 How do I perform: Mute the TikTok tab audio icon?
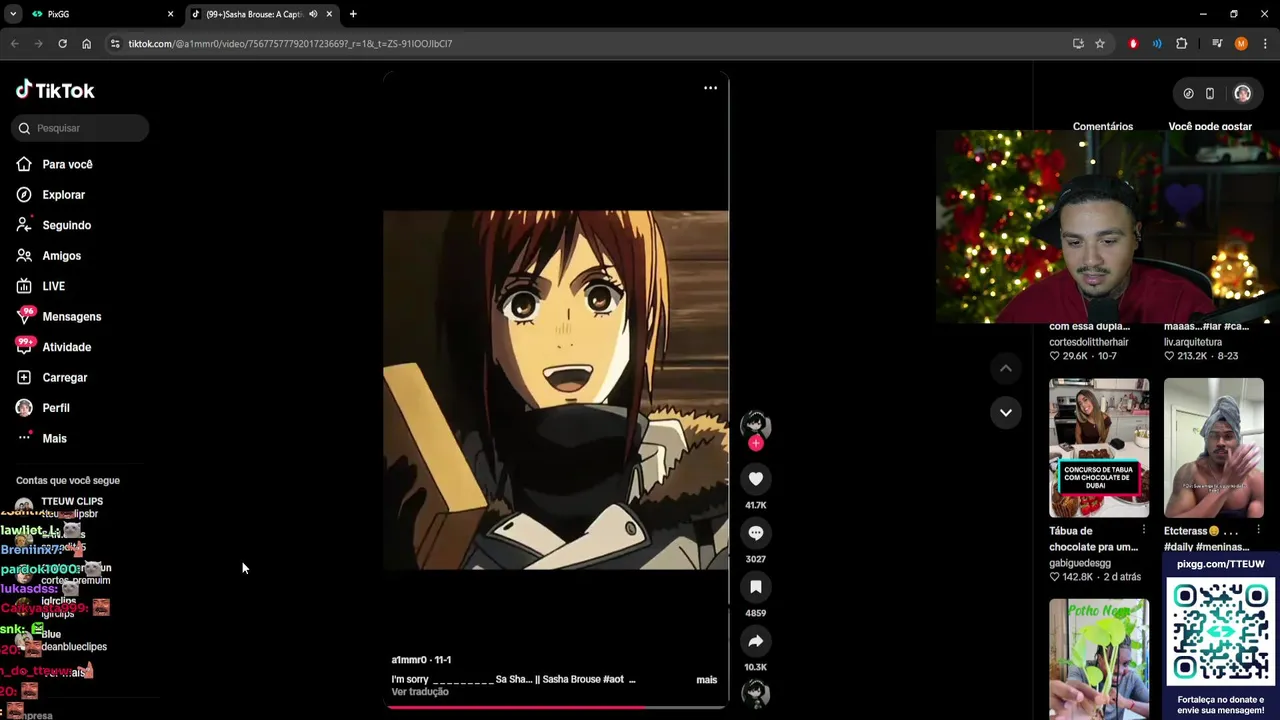(x=313, y=14)
